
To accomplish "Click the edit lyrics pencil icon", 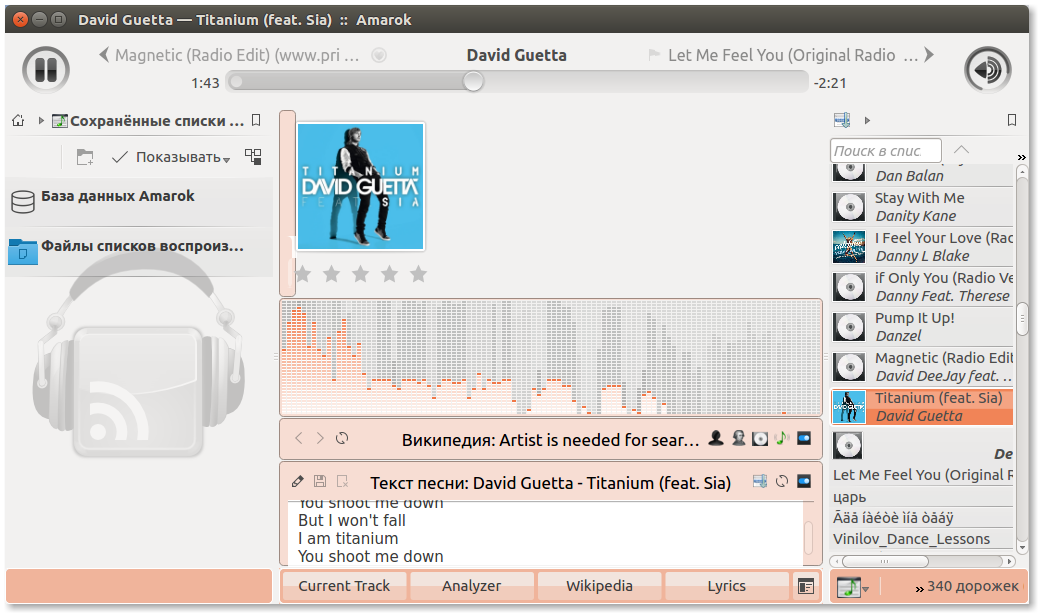I will click(297, 481).
